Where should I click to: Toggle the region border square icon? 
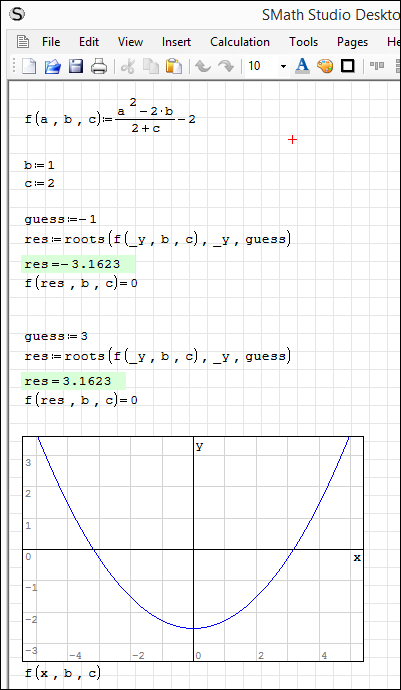tap(348, 66)
